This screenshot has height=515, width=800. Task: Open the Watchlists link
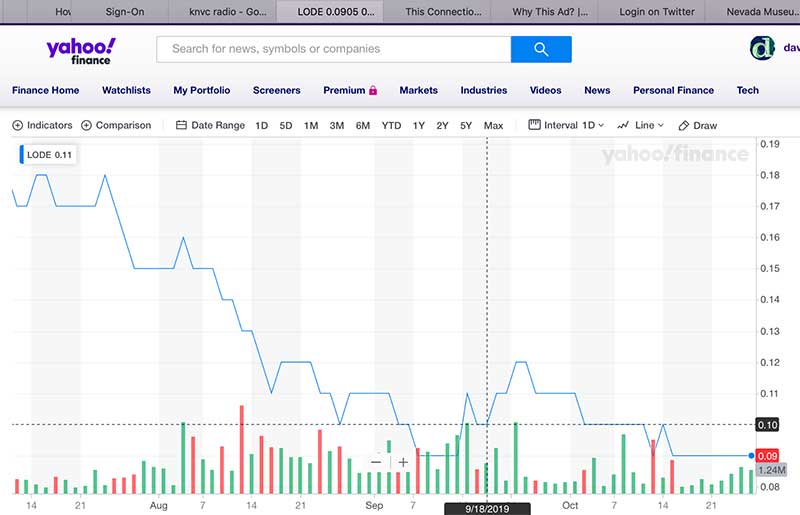click(126, 90)
